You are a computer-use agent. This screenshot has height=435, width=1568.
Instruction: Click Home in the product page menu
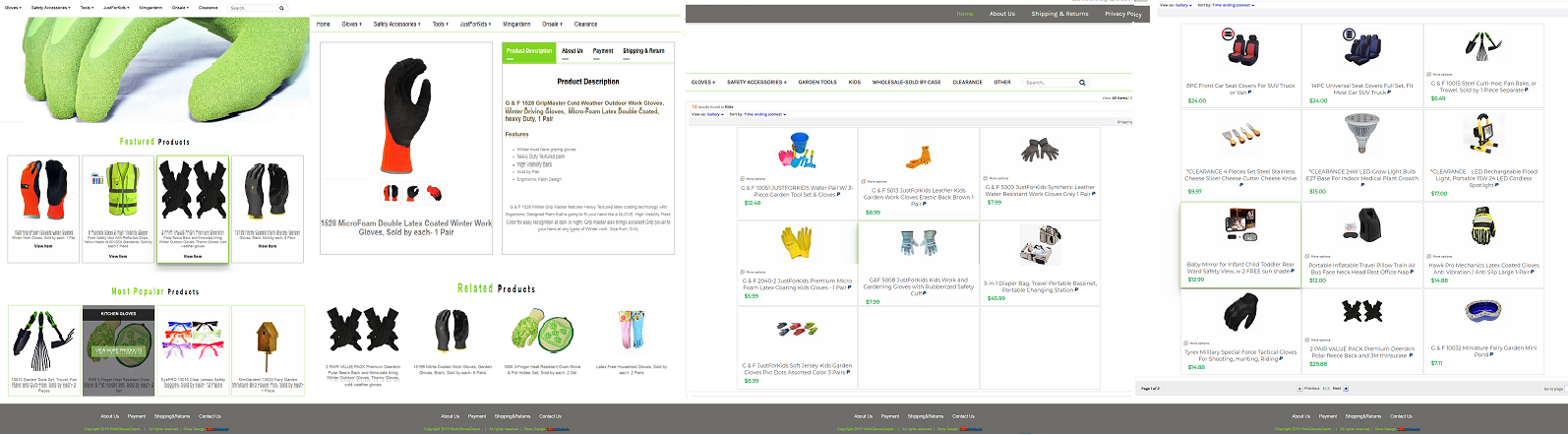pyautogui.click(x=324, y=25)
